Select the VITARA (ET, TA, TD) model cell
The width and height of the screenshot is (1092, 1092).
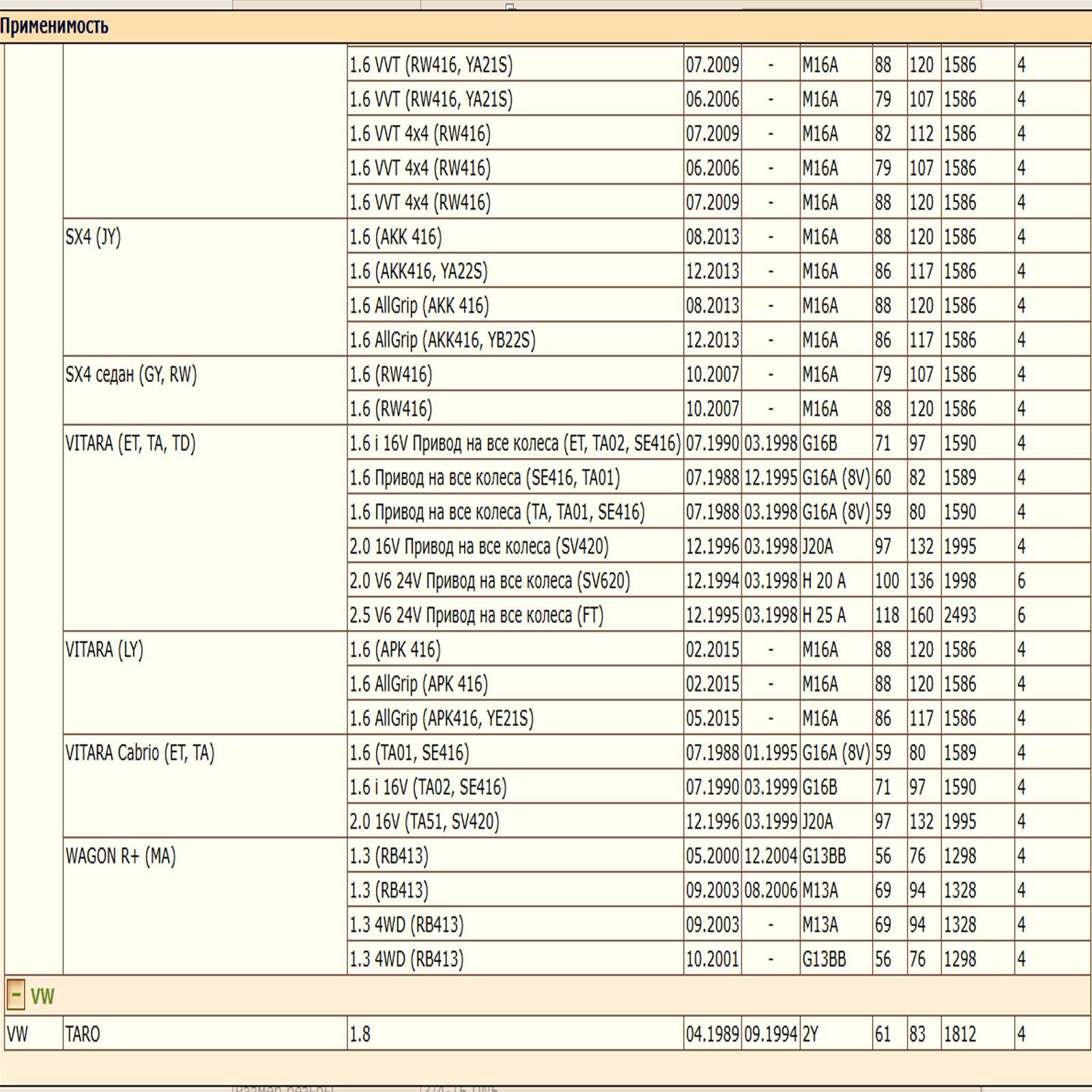(x=130, y=444)
